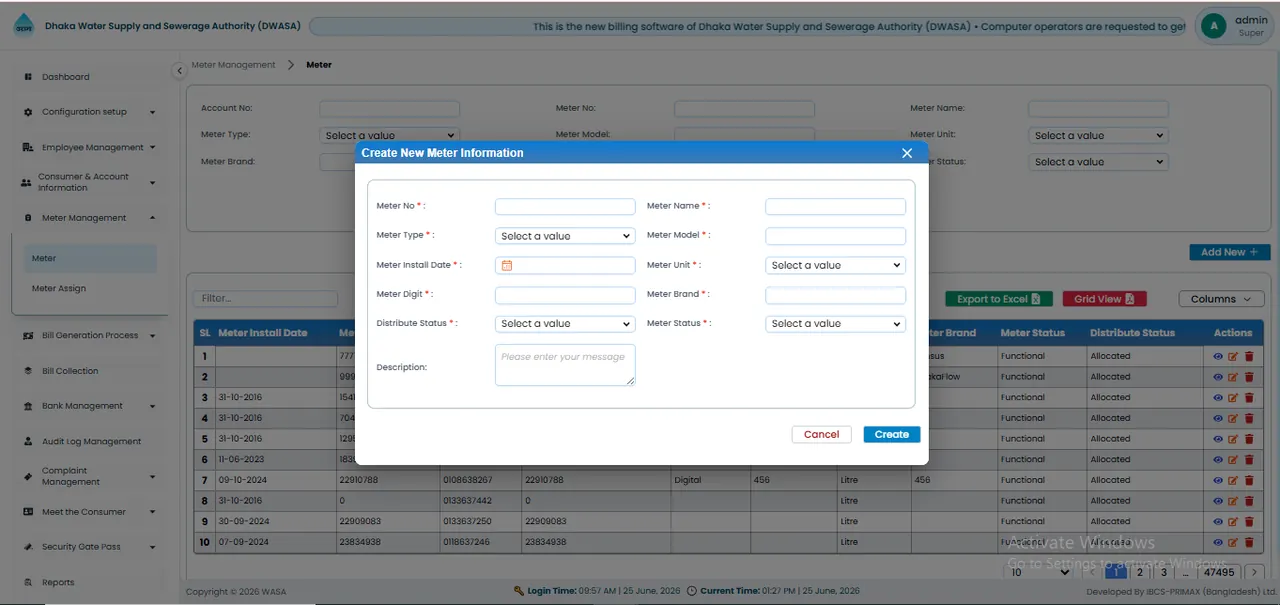This screenshot has height=605, width=1280.
Task: Open the Distribute Status dropdown in dialog
Action: pyautogui.click(x=565, y=324)
